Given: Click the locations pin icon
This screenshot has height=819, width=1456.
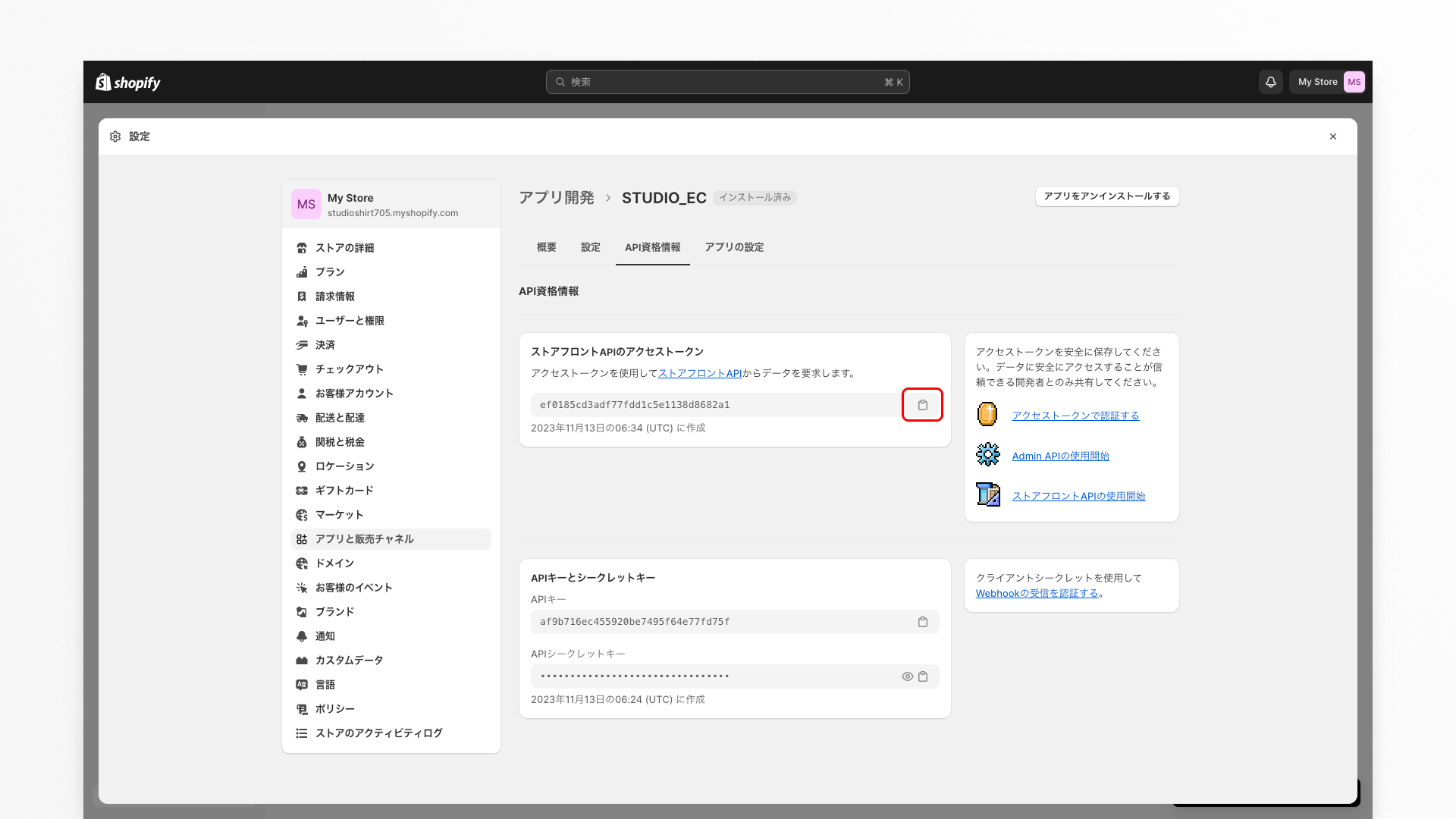Looking at the screenshot, I should tap(302, 466).
